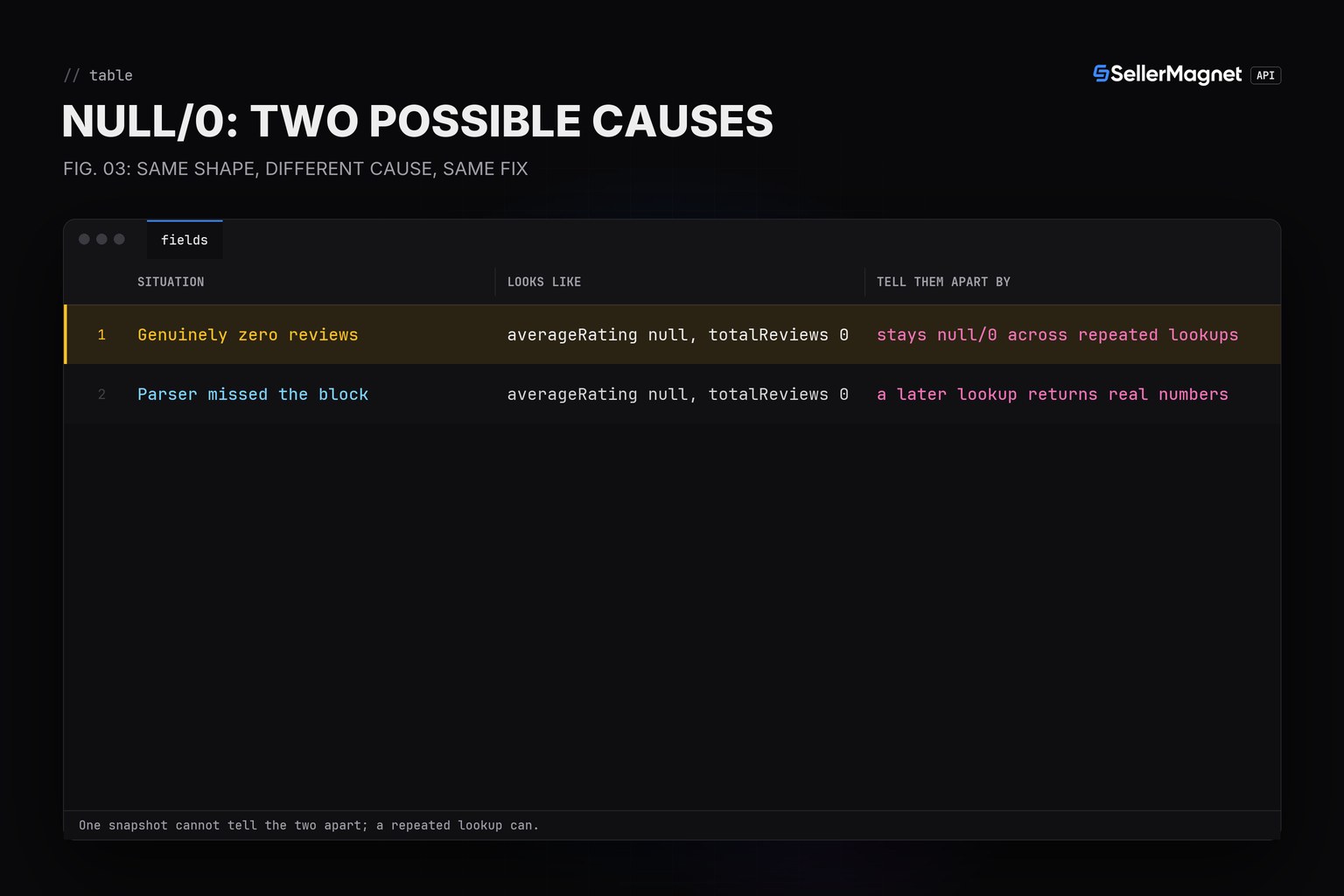Image resolution: width=1344 pixels, height=896 pixels.
Task: Click the LOOKS LIKE column header
Action: (x=544, y=282)
